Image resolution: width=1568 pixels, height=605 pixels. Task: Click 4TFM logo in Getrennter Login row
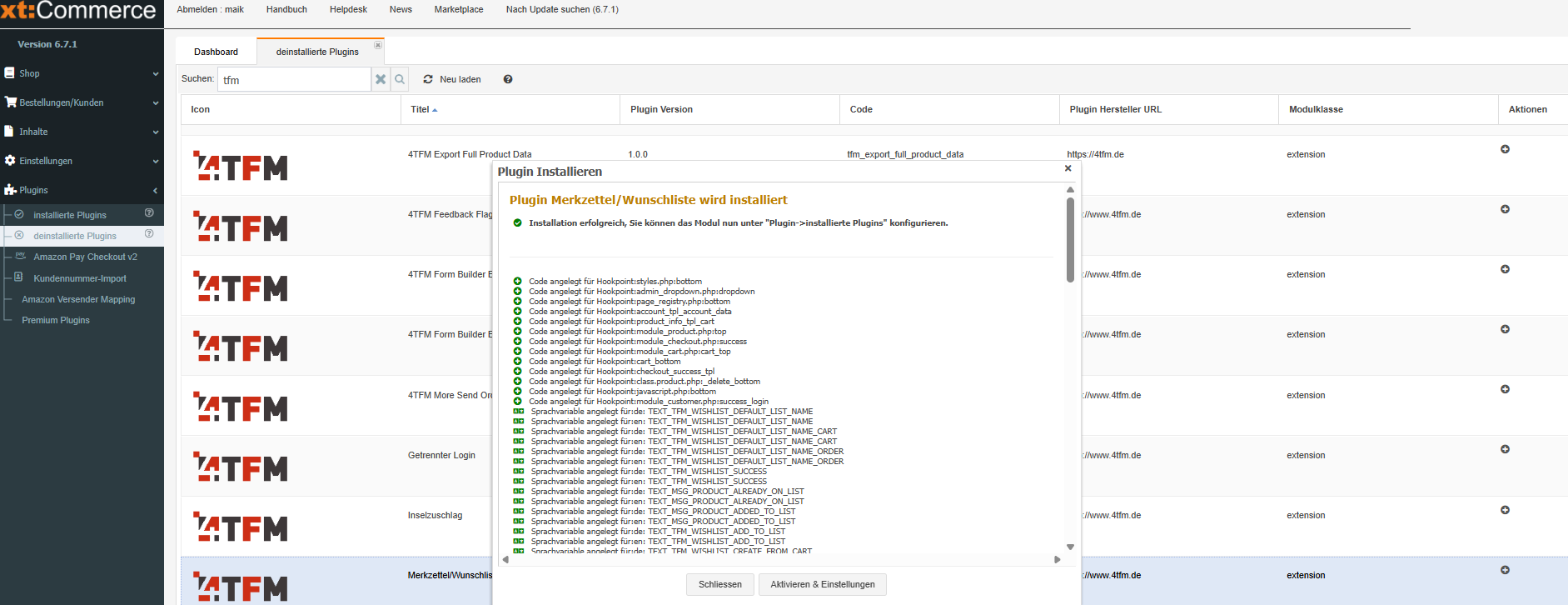click(x=240, y=467)
